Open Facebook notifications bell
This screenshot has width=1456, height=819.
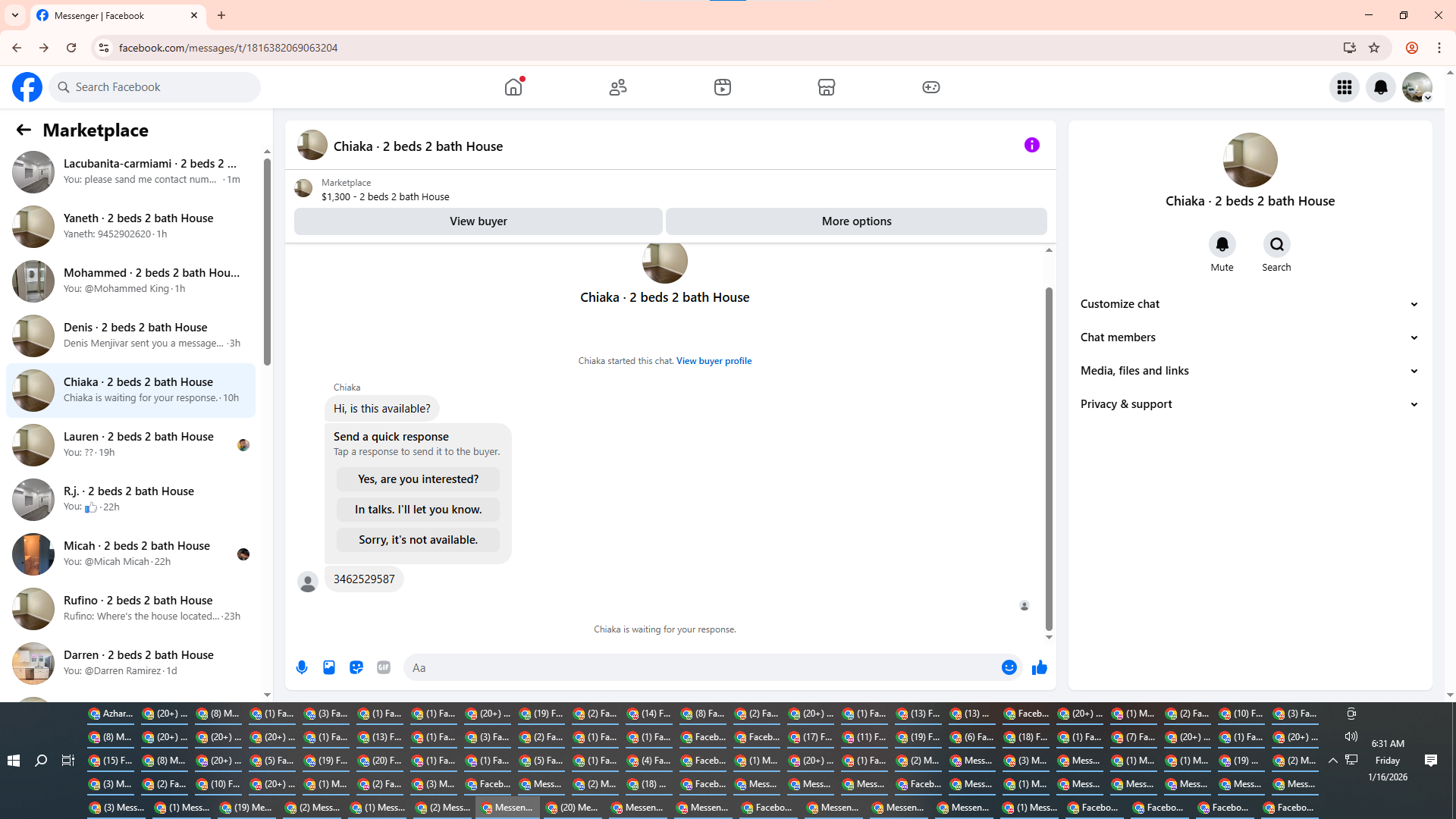click(x=1380, y=87)
